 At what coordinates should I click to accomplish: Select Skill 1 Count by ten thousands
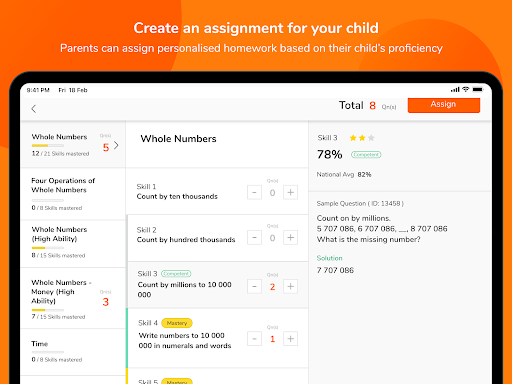click(x=217, y=191)
